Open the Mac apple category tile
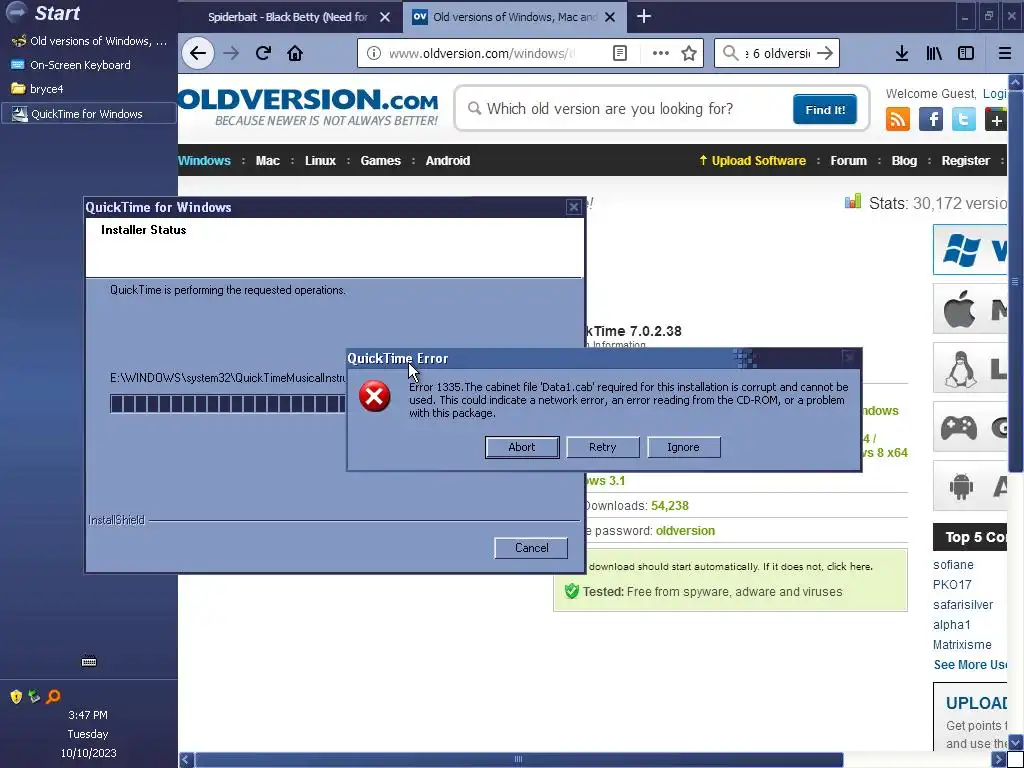Image resolution: width=1024 pixels, height=768 pixels. click(x=970, y=309)
